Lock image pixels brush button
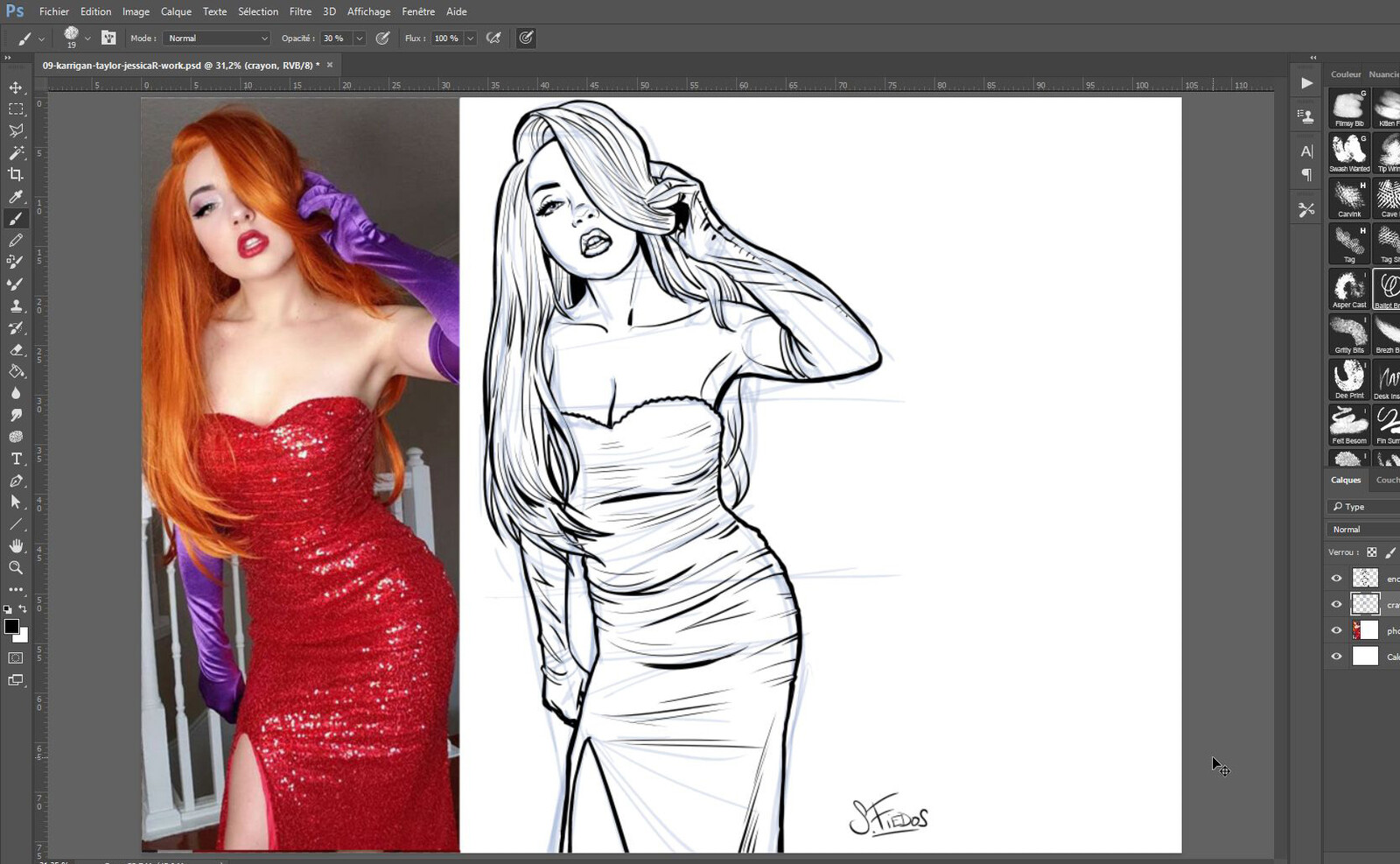 coord(1390,552)
